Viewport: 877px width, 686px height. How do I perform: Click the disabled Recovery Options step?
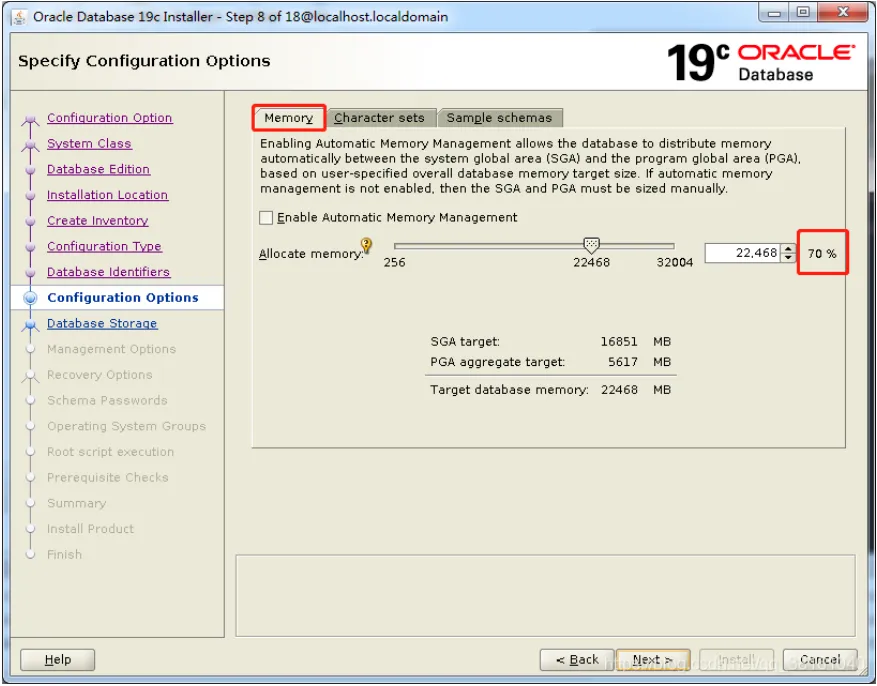[x=100, y=375]
